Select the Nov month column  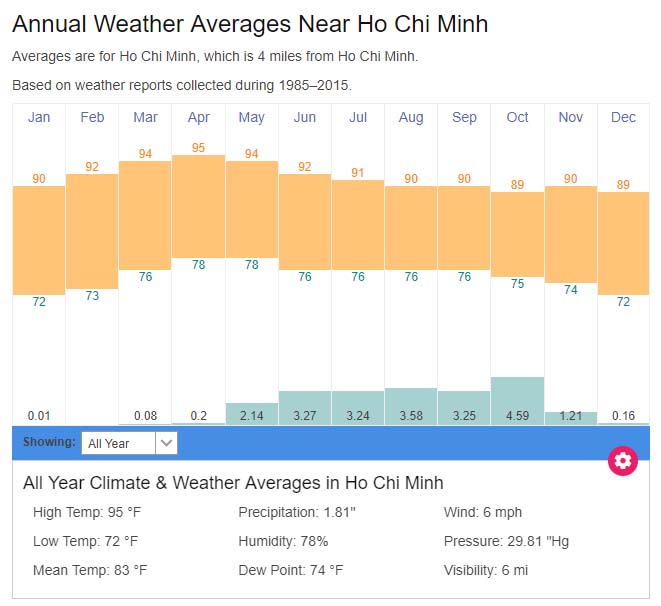coord(570,117)
